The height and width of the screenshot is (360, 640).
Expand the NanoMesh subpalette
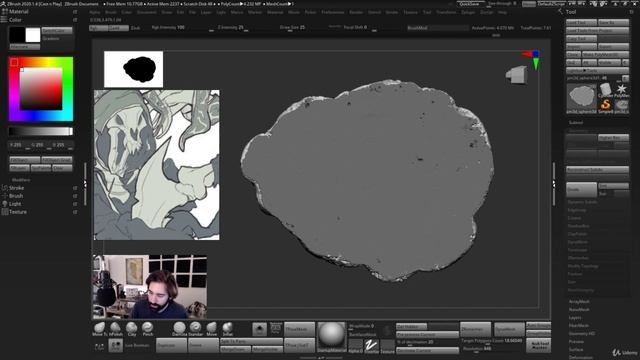[579, 309]
